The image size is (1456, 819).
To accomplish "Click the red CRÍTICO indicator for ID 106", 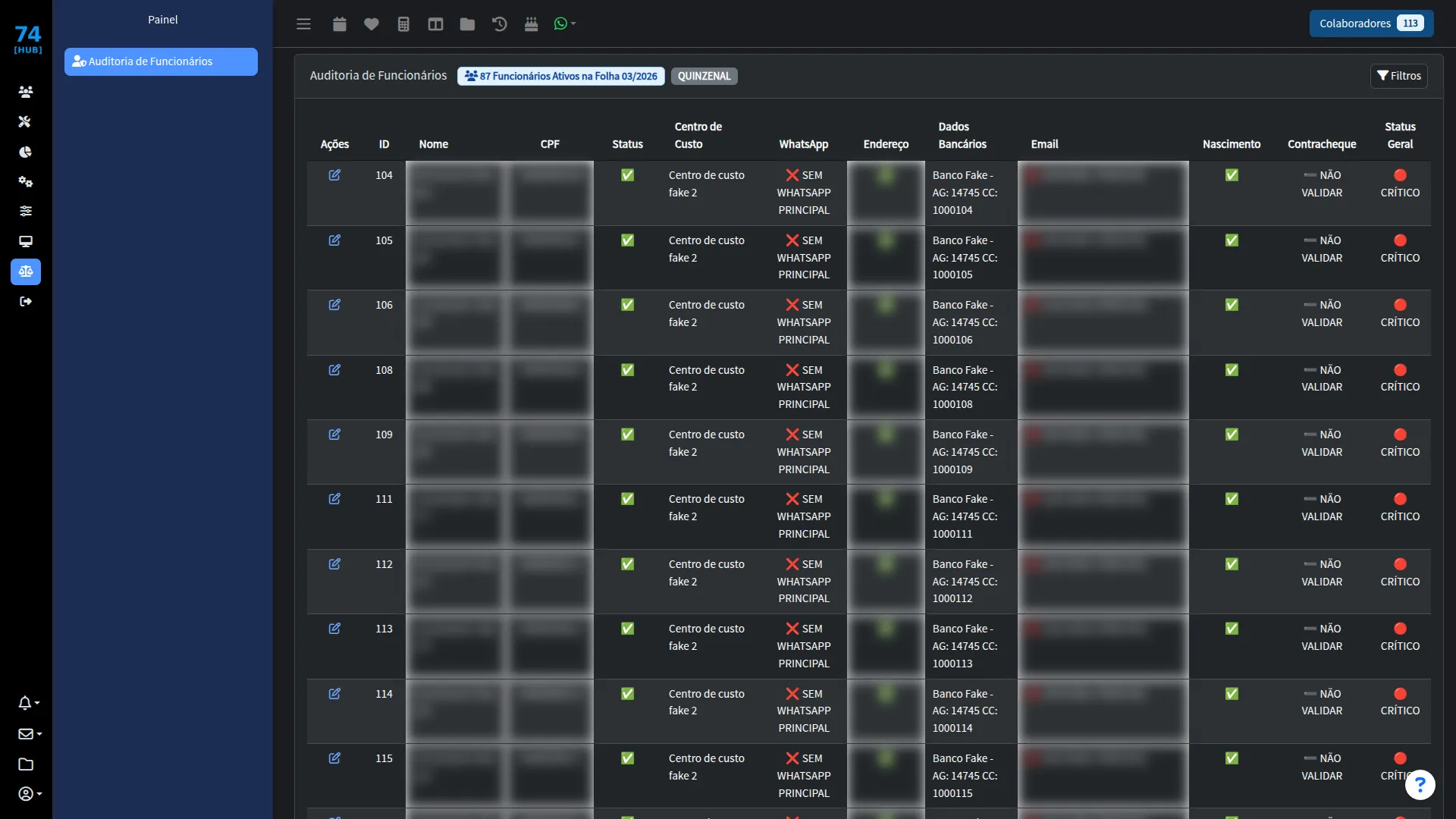I will click(1400, 313).
